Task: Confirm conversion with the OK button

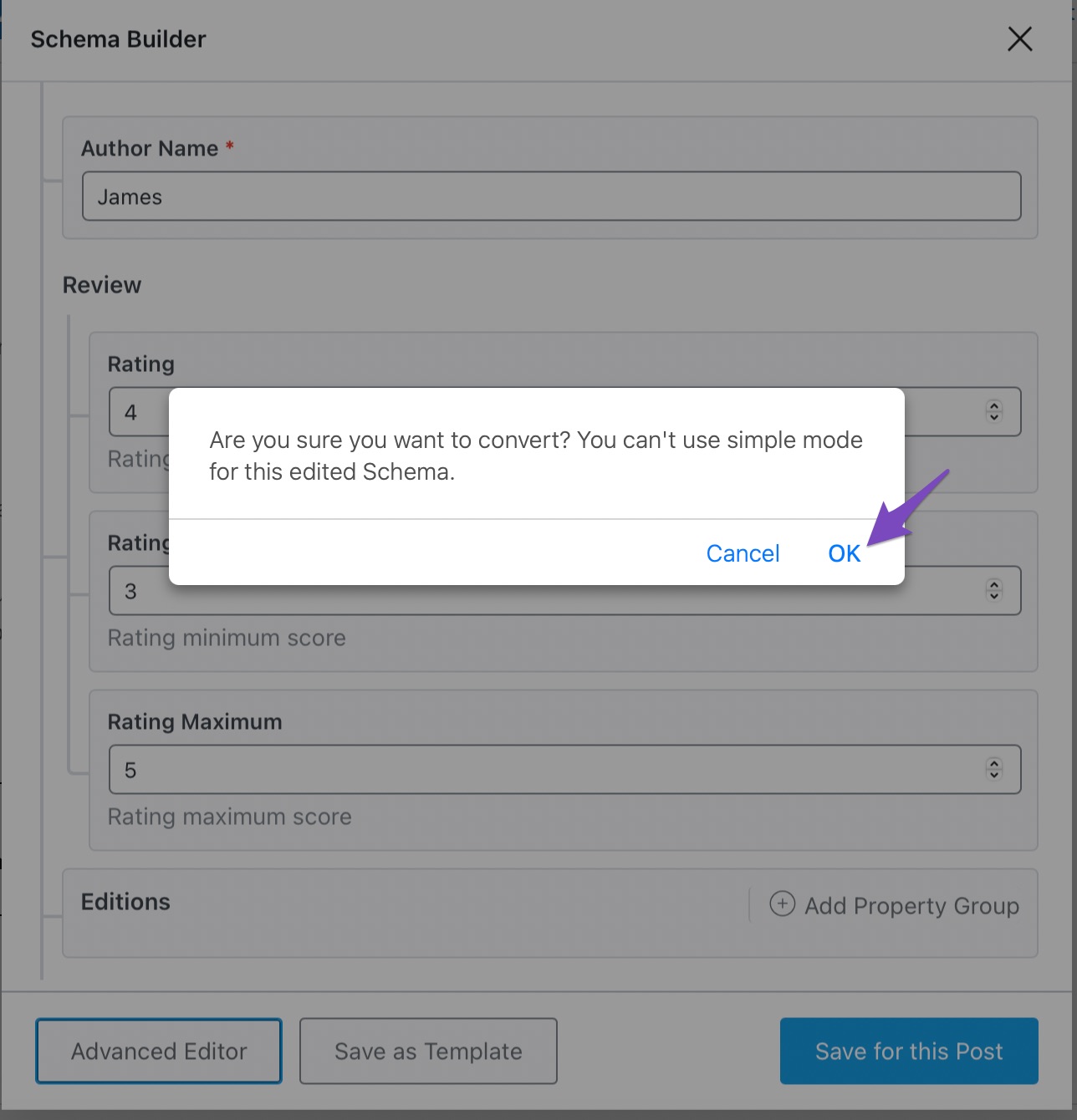Action: [x=844, y=553]
